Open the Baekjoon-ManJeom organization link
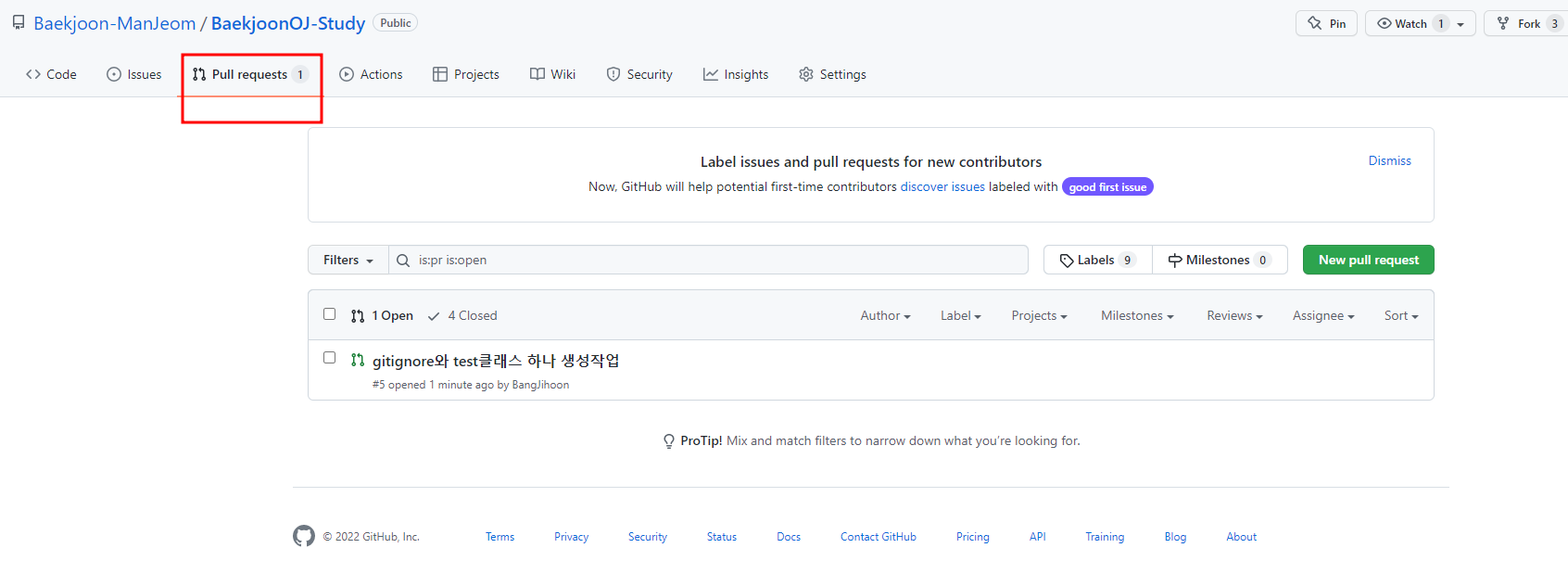 coord(115,23)
